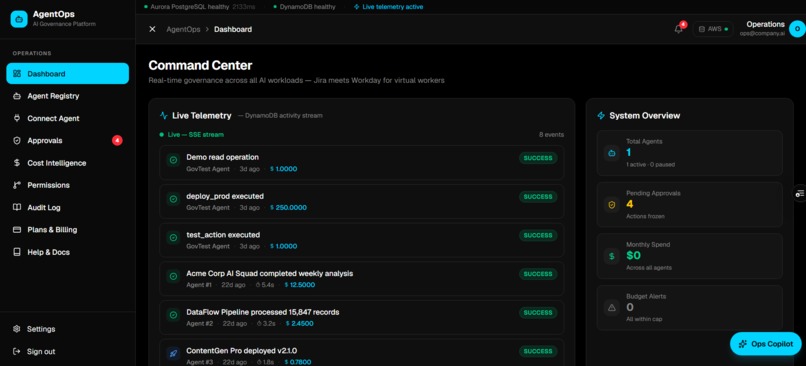Open Plans & Billing
The image size is (806, 366).
67,230
